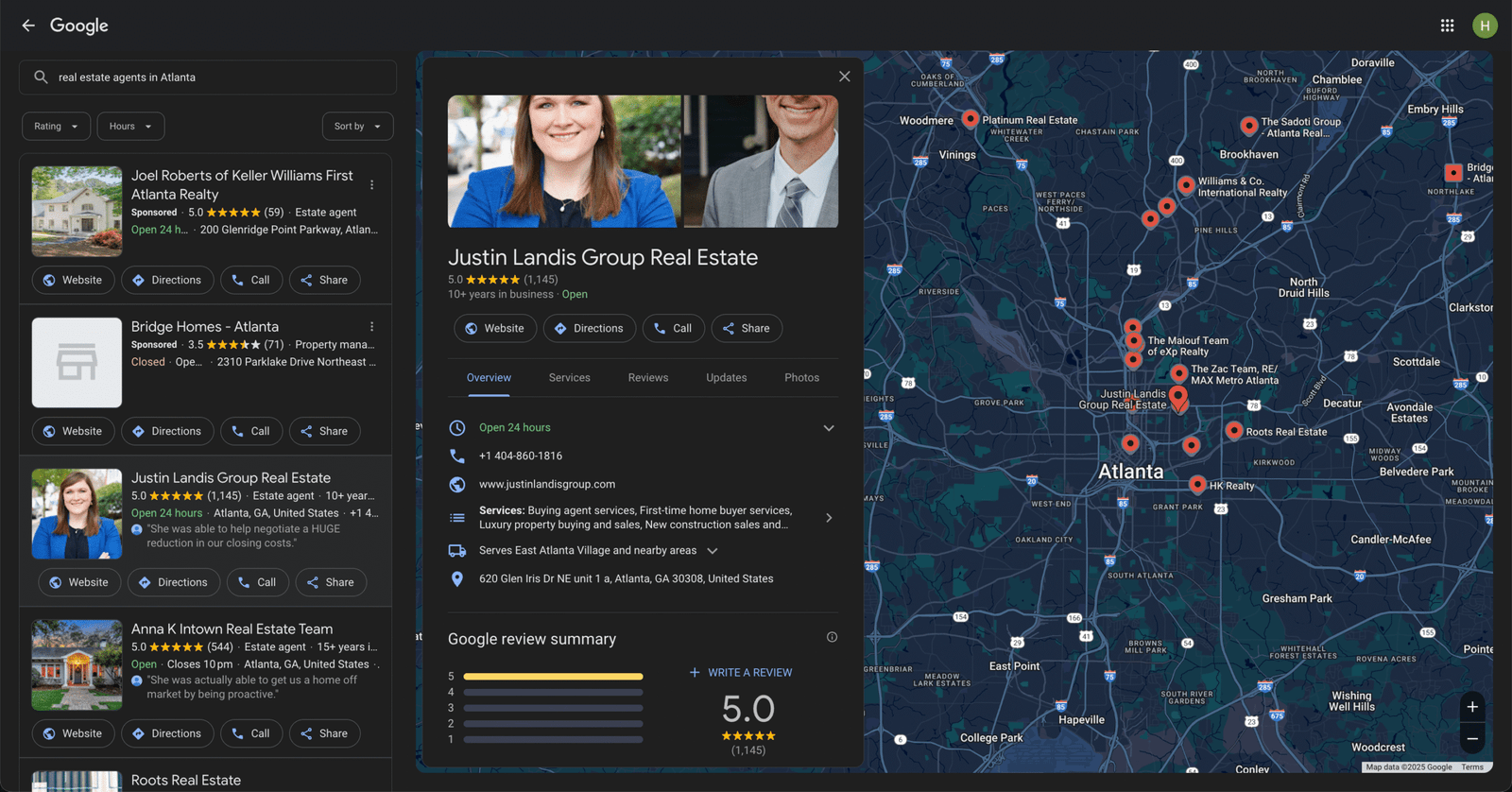This screenshot has width=1512, height=792.
Task: Select the Platinum Real Estate map pin
Action: [x=970, y=119]
